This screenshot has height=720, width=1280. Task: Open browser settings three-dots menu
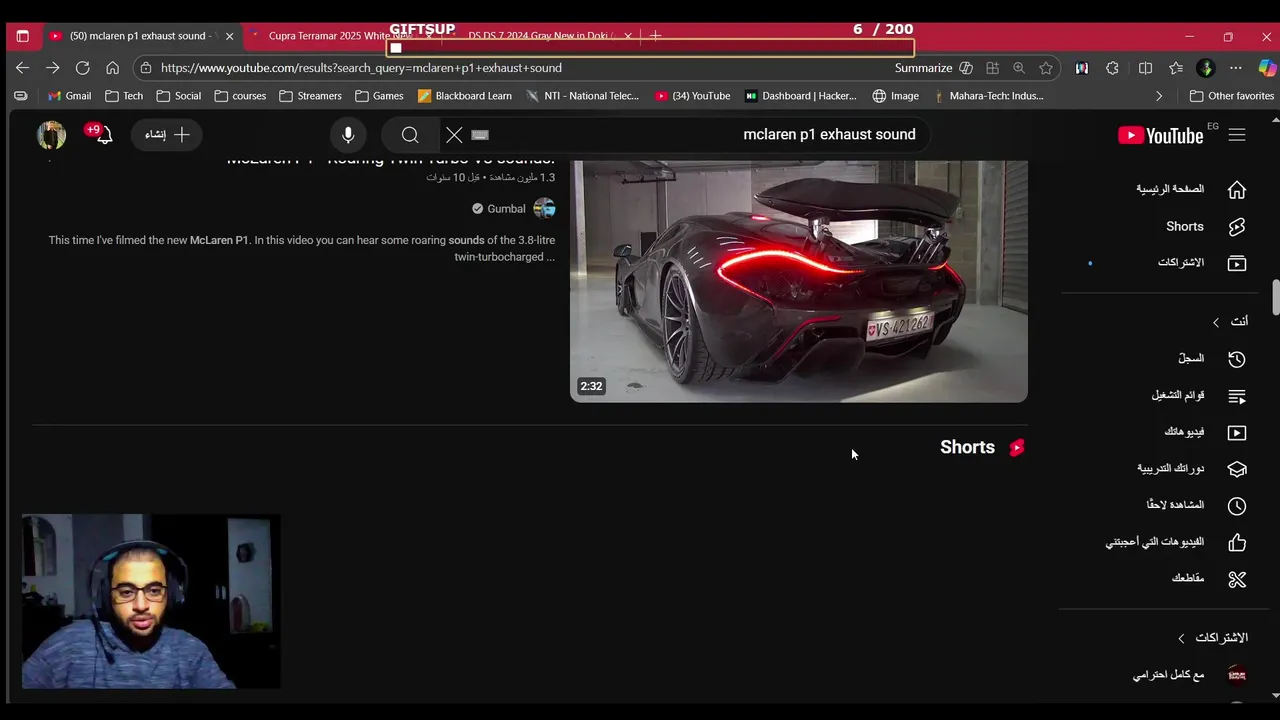coord(1236,68)
